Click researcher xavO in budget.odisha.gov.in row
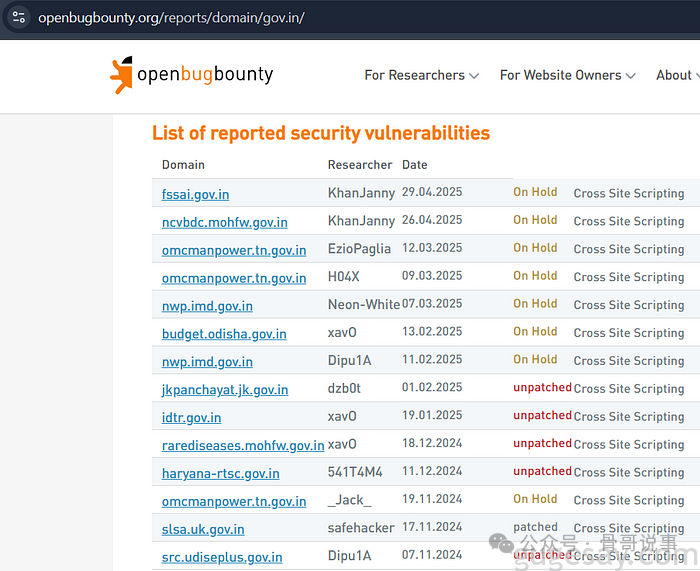Image resolution: width=700 pixels, height=571 pixels. tap(342, 332)
